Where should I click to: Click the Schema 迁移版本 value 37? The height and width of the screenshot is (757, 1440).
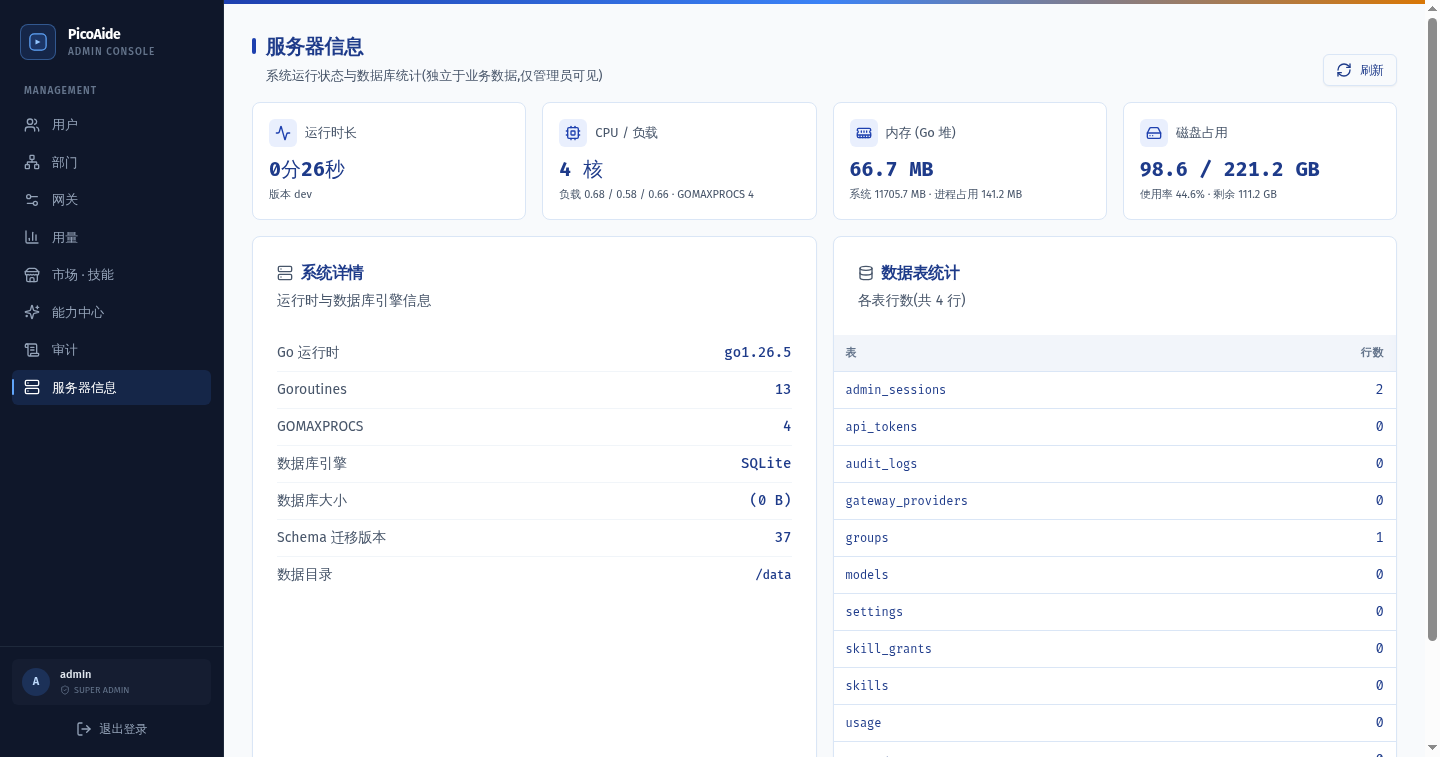click(x=783, y=537)
